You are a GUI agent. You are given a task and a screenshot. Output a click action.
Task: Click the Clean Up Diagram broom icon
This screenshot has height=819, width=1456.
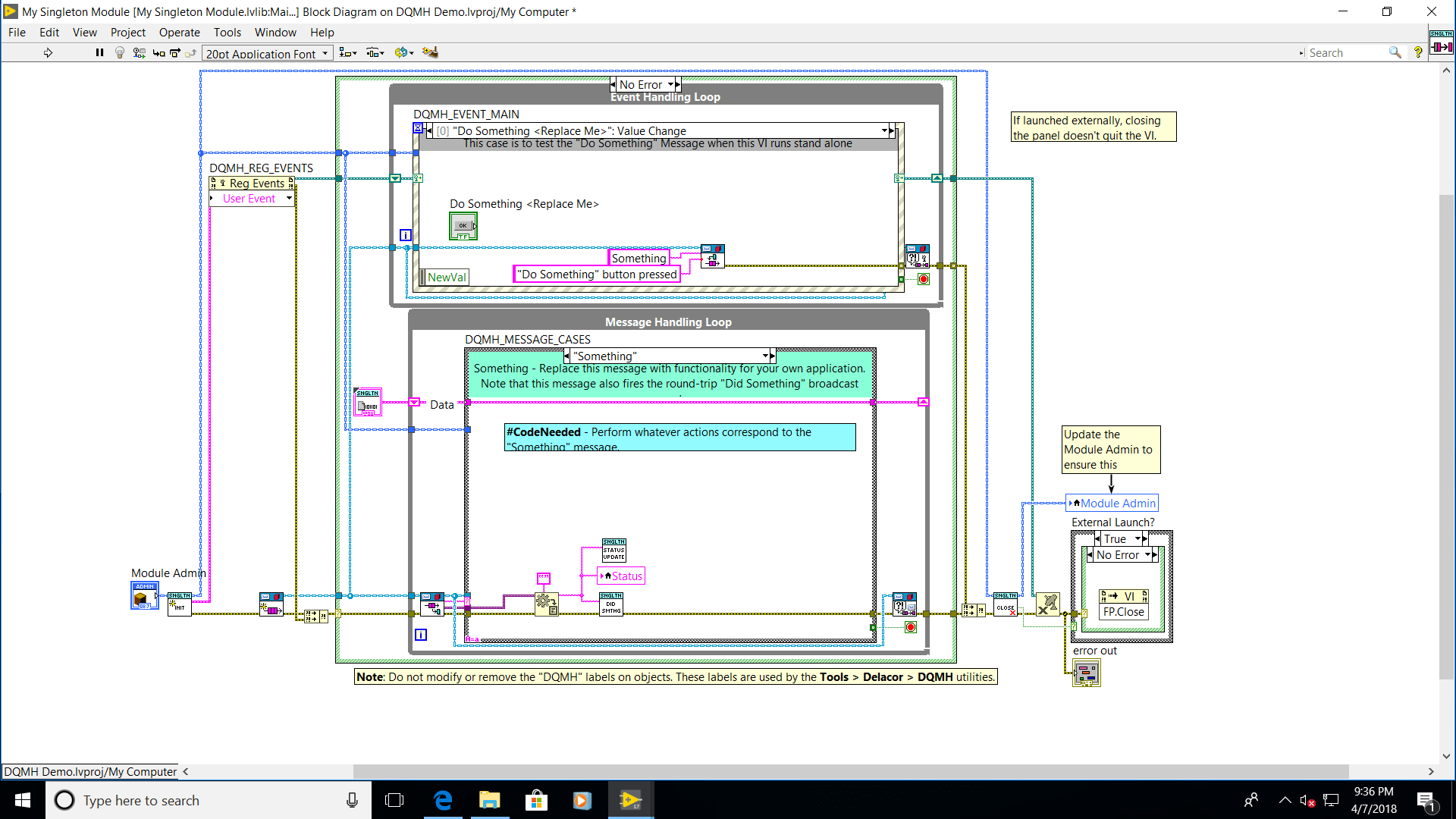pos(430,52)
